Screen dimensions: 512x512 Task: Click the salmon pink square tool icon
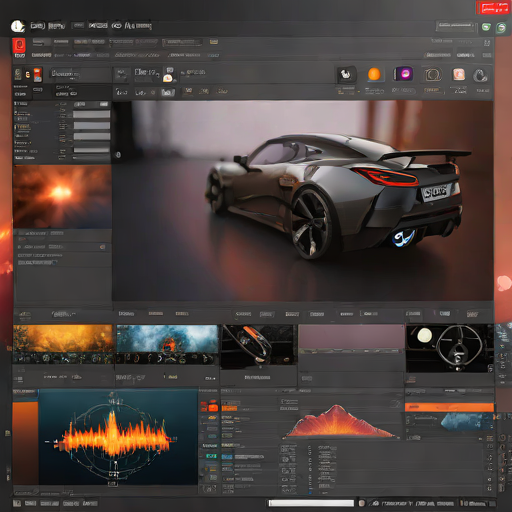click(459, 74)
